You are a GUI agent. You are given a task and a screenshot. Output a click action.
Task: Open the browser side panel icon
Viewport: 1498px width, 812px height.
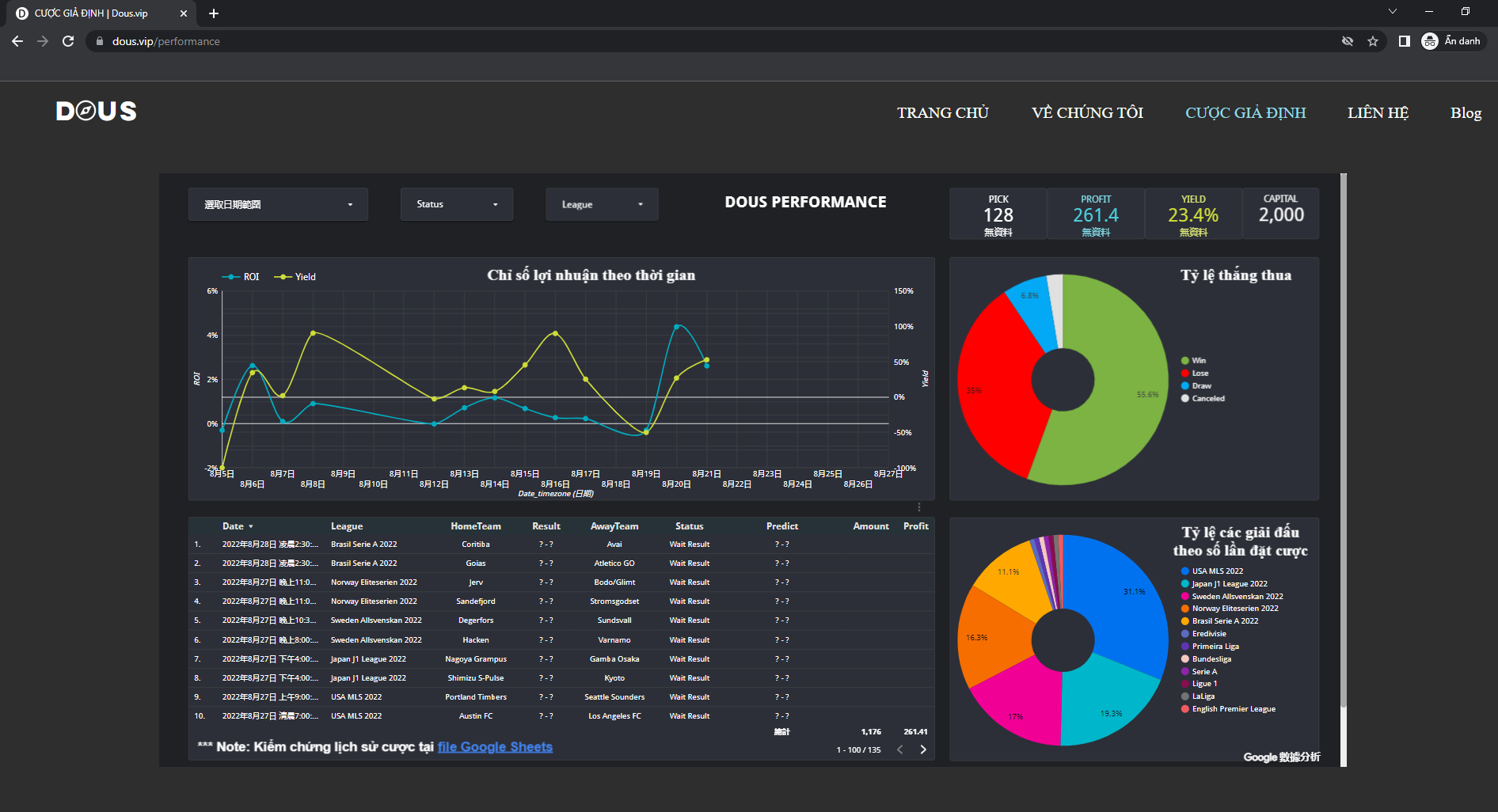click(x=1404, y=41)
